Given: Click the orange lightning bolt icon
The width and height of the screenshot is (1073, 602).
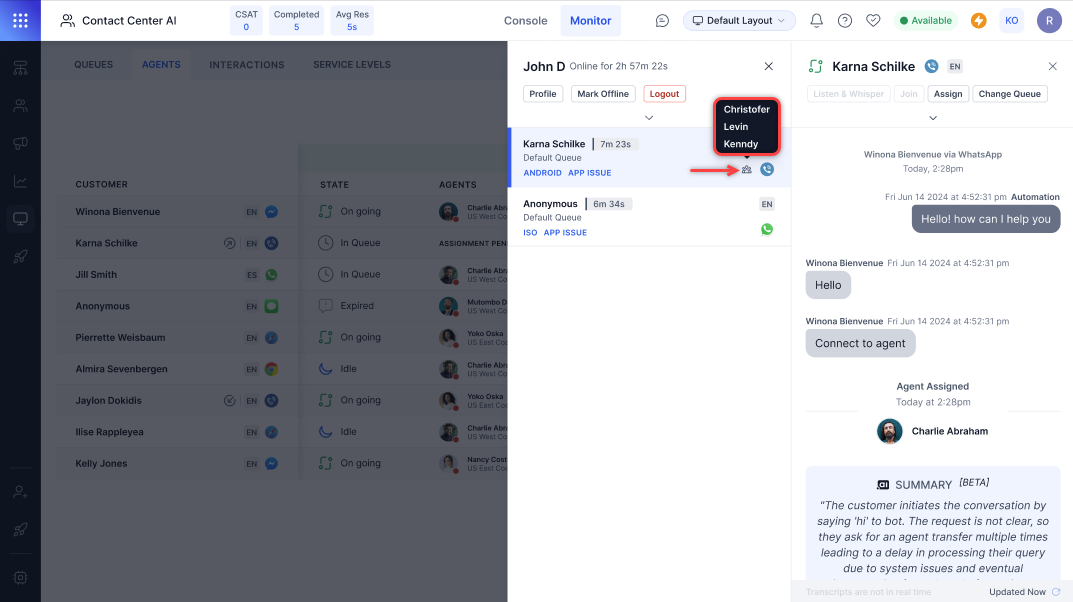Looking at the screenshot, I should 978,21.
